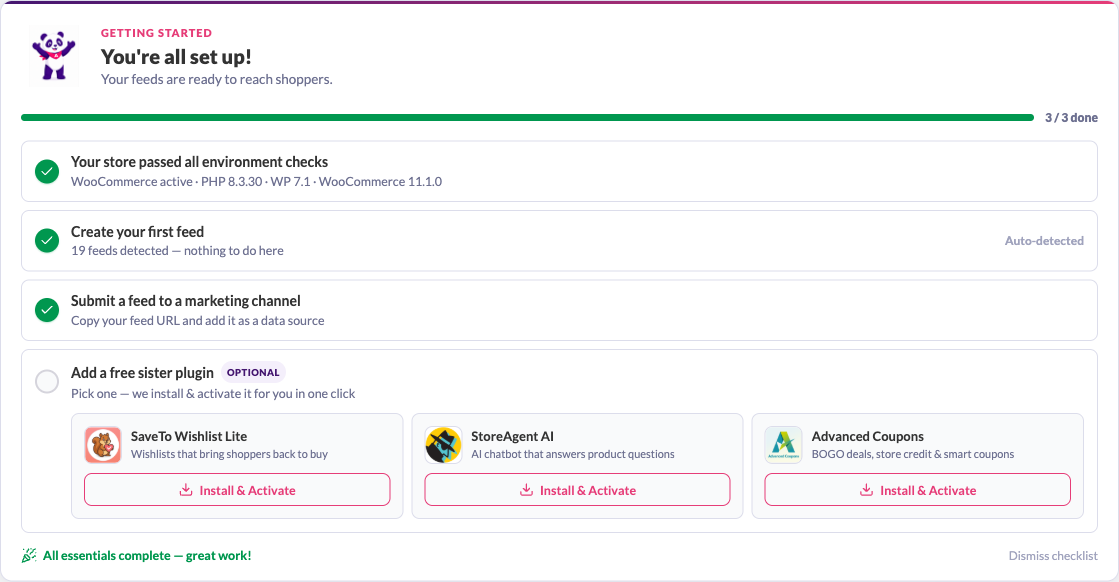Click the party popper icon by 'All essentials complete'
The height and width of the screenshot is (582, 1119).
click(29, 556)
